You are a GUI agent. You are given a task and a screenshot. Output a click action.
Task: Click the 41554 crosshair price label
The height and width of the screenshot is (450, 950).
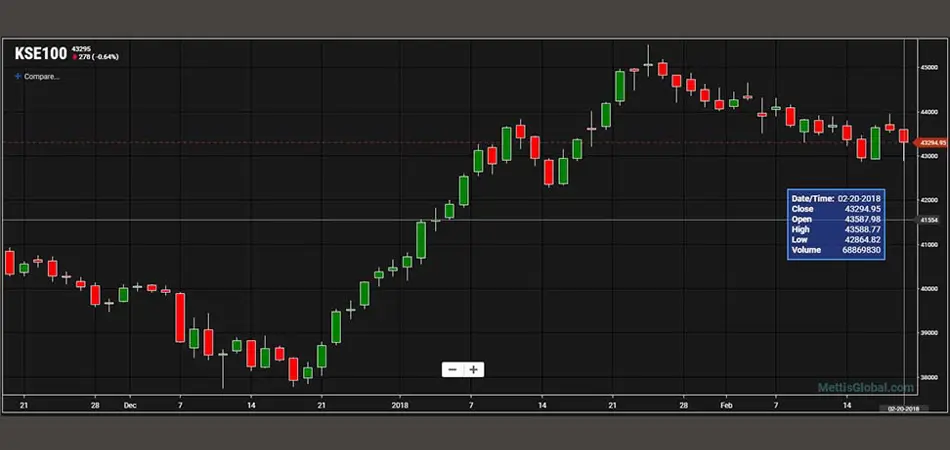(x=928, y=220)
